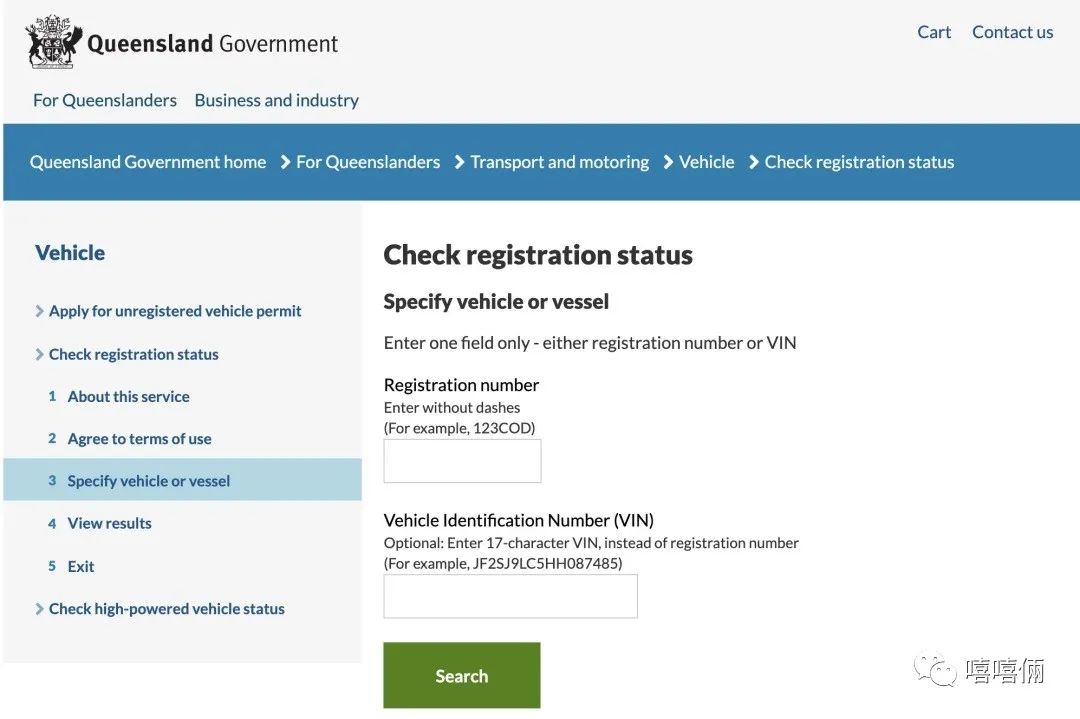Collapse Check registration status sidebar chevron
This screenshot has height=719, width=1080.
coord(40,354)
